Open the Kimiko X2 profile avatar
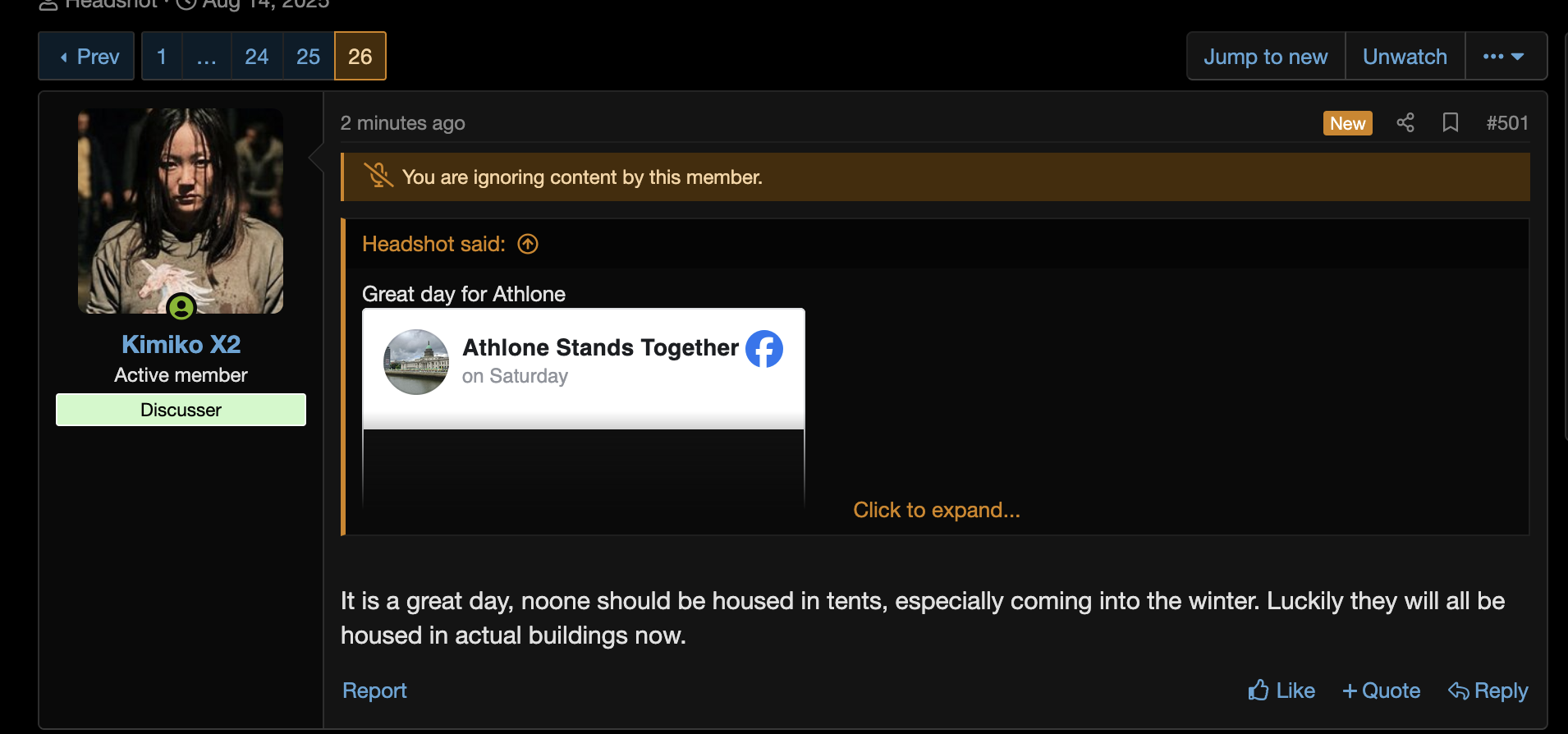The width and height of the screenshot is (1568, 734). click(181, 209)
